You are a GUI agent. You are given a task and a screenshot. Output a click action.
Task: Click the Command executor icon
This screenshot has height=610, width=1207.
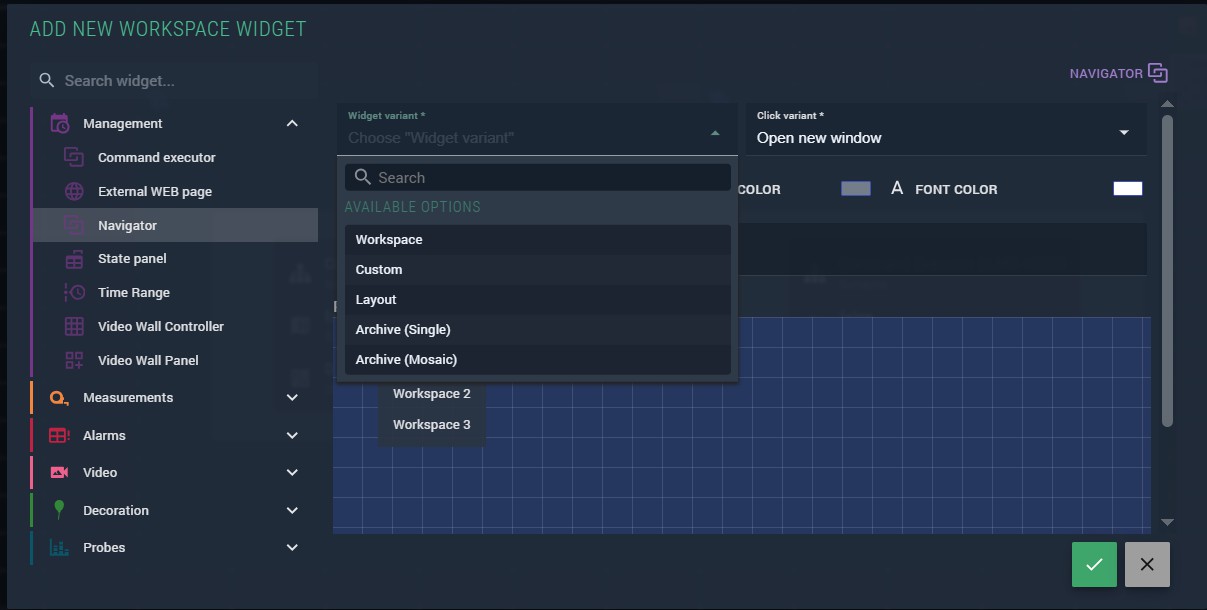pyautogui.click(x=74, y=157)
